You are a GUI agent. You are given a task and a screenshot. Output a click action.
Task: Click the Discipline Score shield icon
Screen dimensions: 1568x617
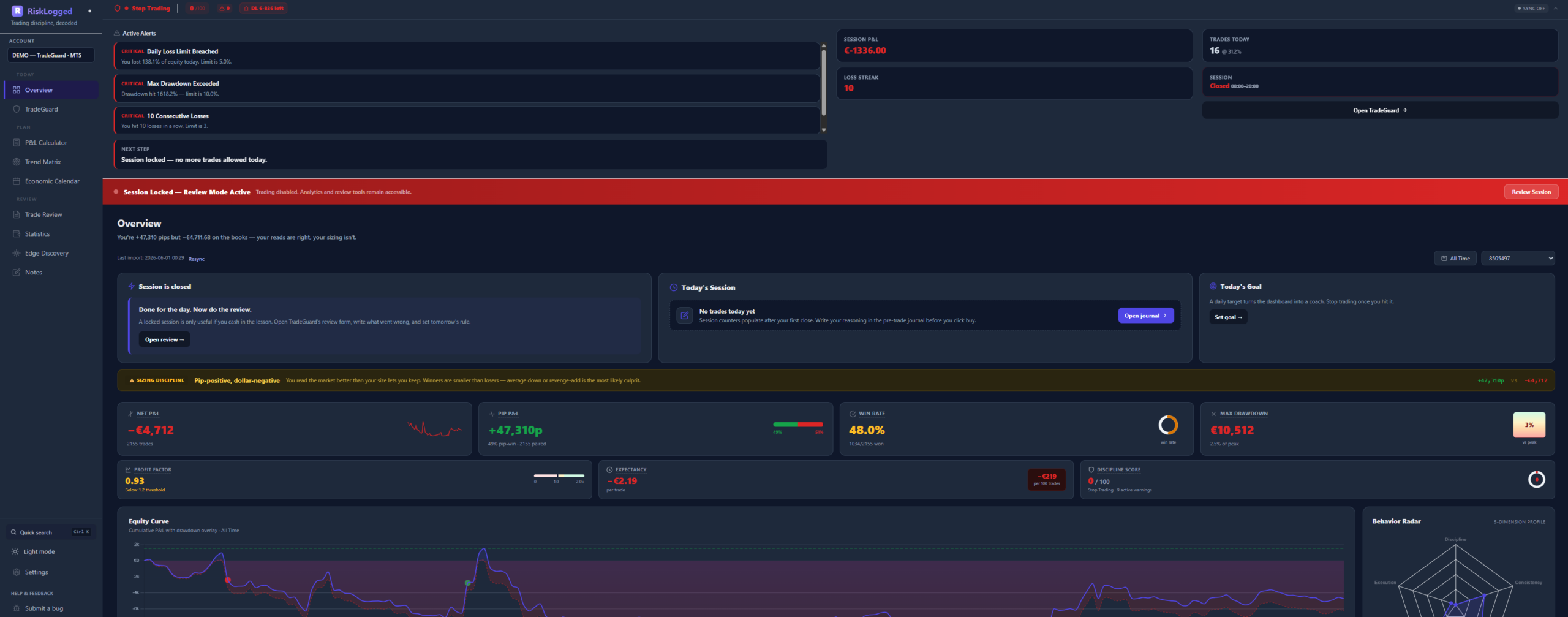click(x=1091, y=470)
